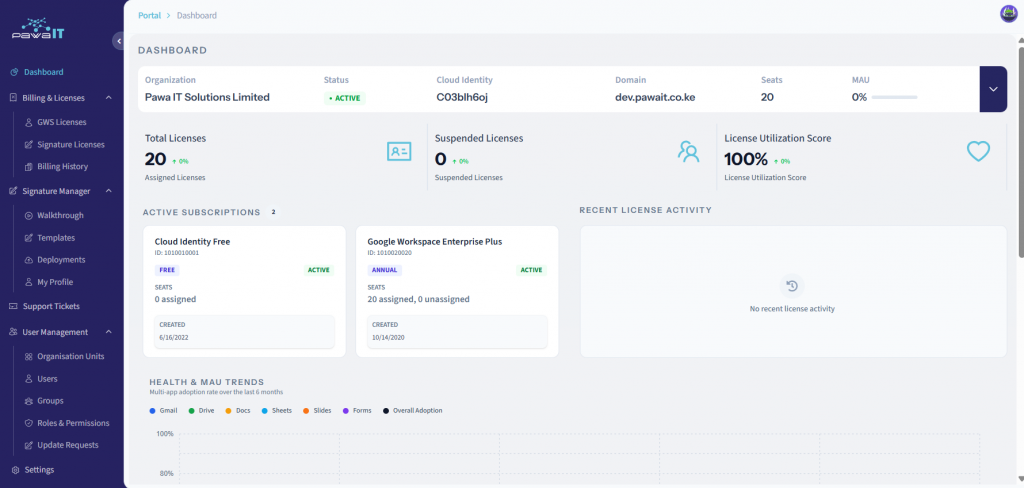Image resolution: width=1024 pixels, height=488 pixels.
Task: Click the License Utilization heart icon
Action: pos(978,152)
